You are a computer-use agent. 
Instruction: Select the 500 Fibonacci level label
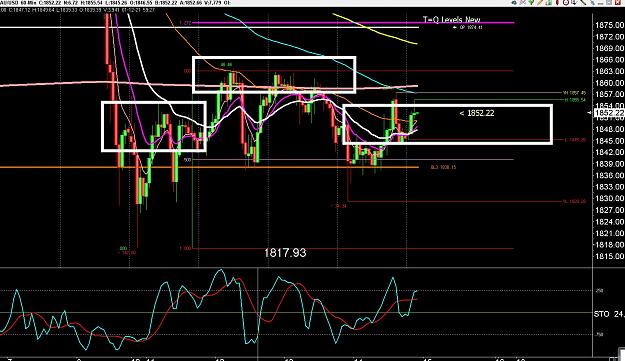click(187, 160)
